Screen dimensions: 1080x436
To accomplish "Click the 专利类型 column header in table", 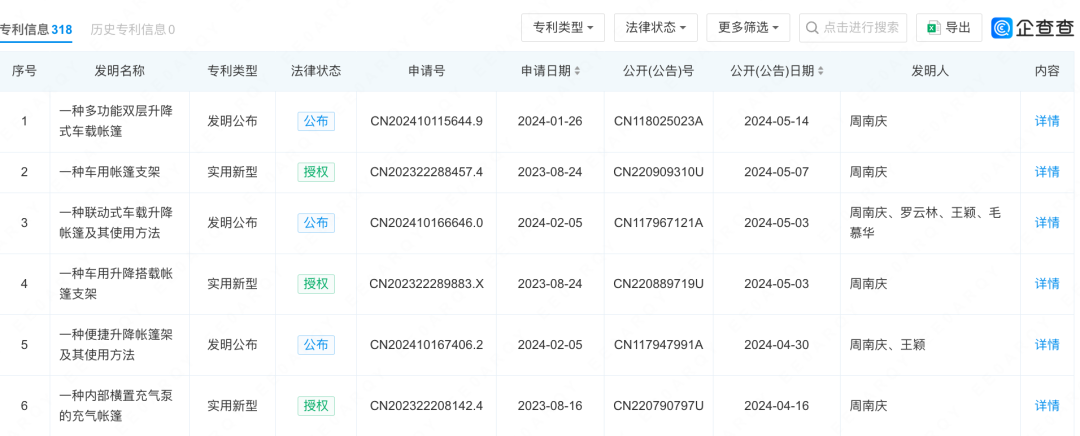I will [232, 71].
